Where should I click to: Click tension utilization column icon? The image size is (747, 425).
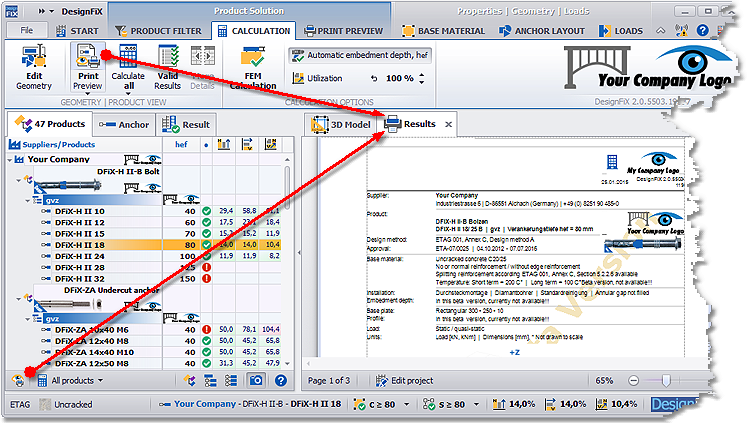click(x=224, y=144)
